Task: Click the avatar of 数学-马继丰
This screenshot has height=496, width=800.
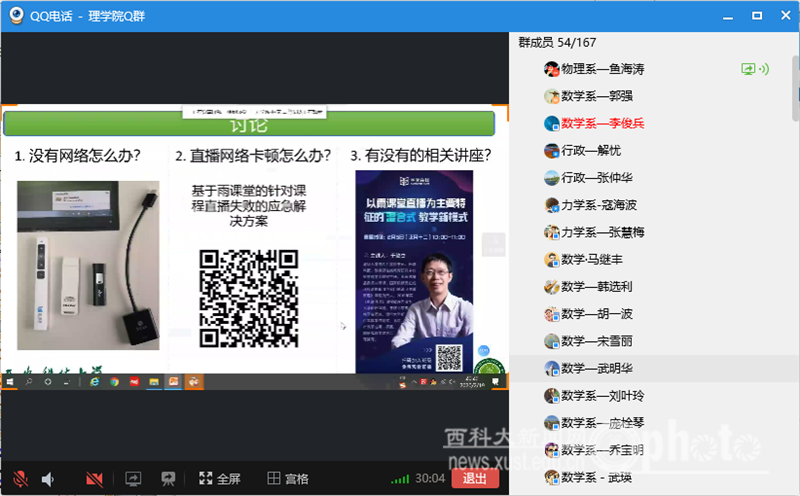Action: pos(552,259)
